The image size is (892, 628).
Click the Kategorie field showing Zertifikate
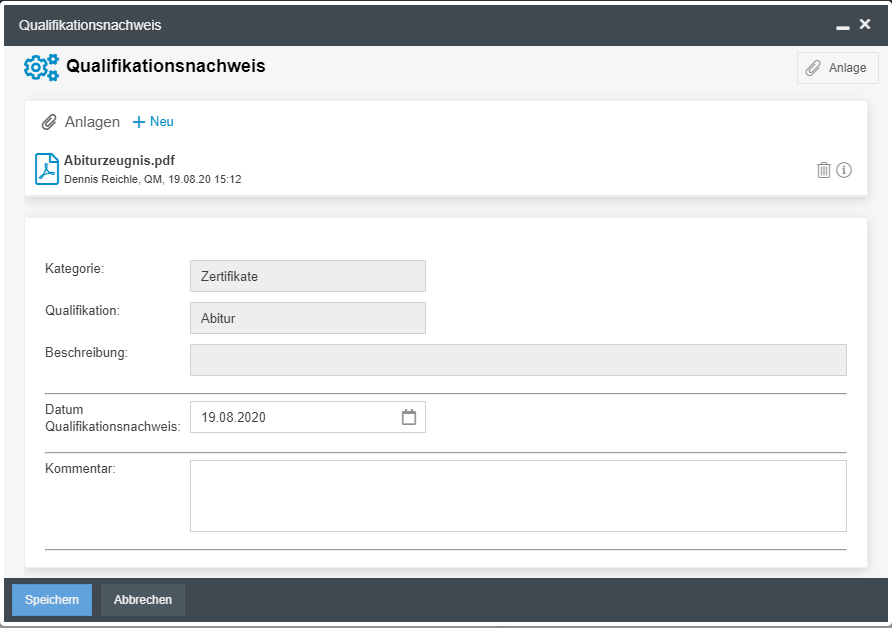[307, 276]
